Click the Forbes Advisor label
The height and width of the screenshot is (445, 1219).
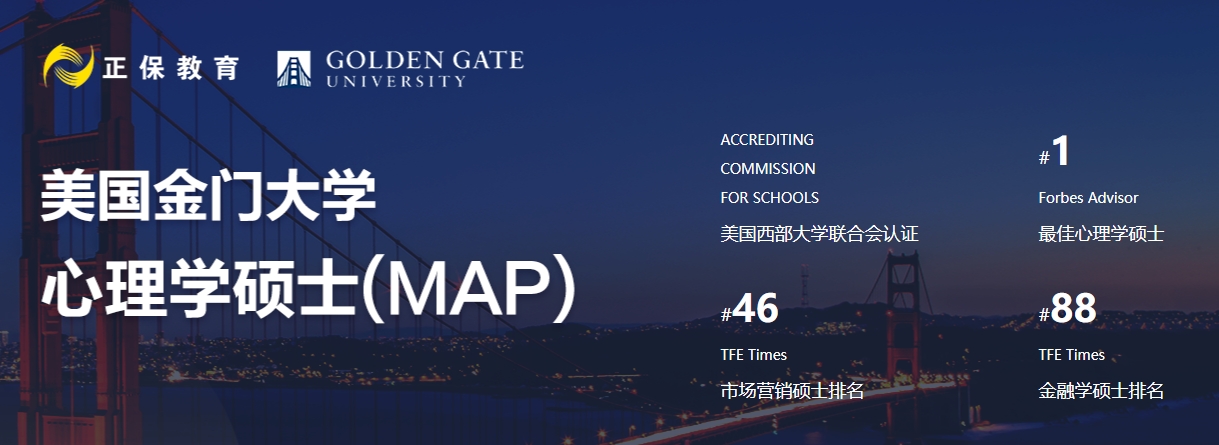1088,197
